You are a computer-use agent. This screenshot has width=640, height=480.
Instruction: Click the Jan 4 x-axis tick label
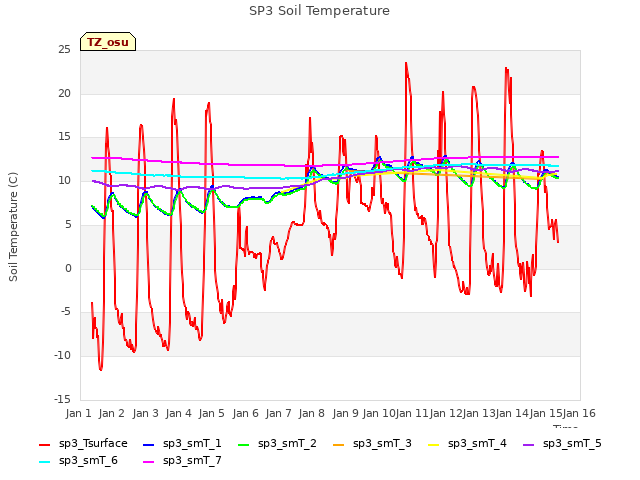pos(178,413)
